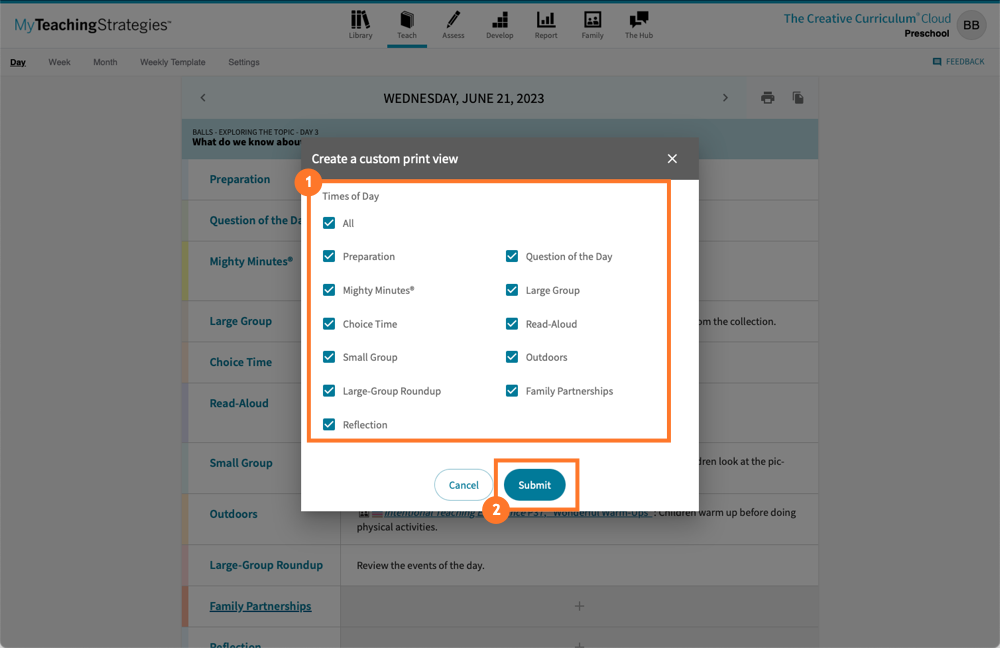
Task: Open The Hub megaphone icon
Action: click(x=638, y=24)
